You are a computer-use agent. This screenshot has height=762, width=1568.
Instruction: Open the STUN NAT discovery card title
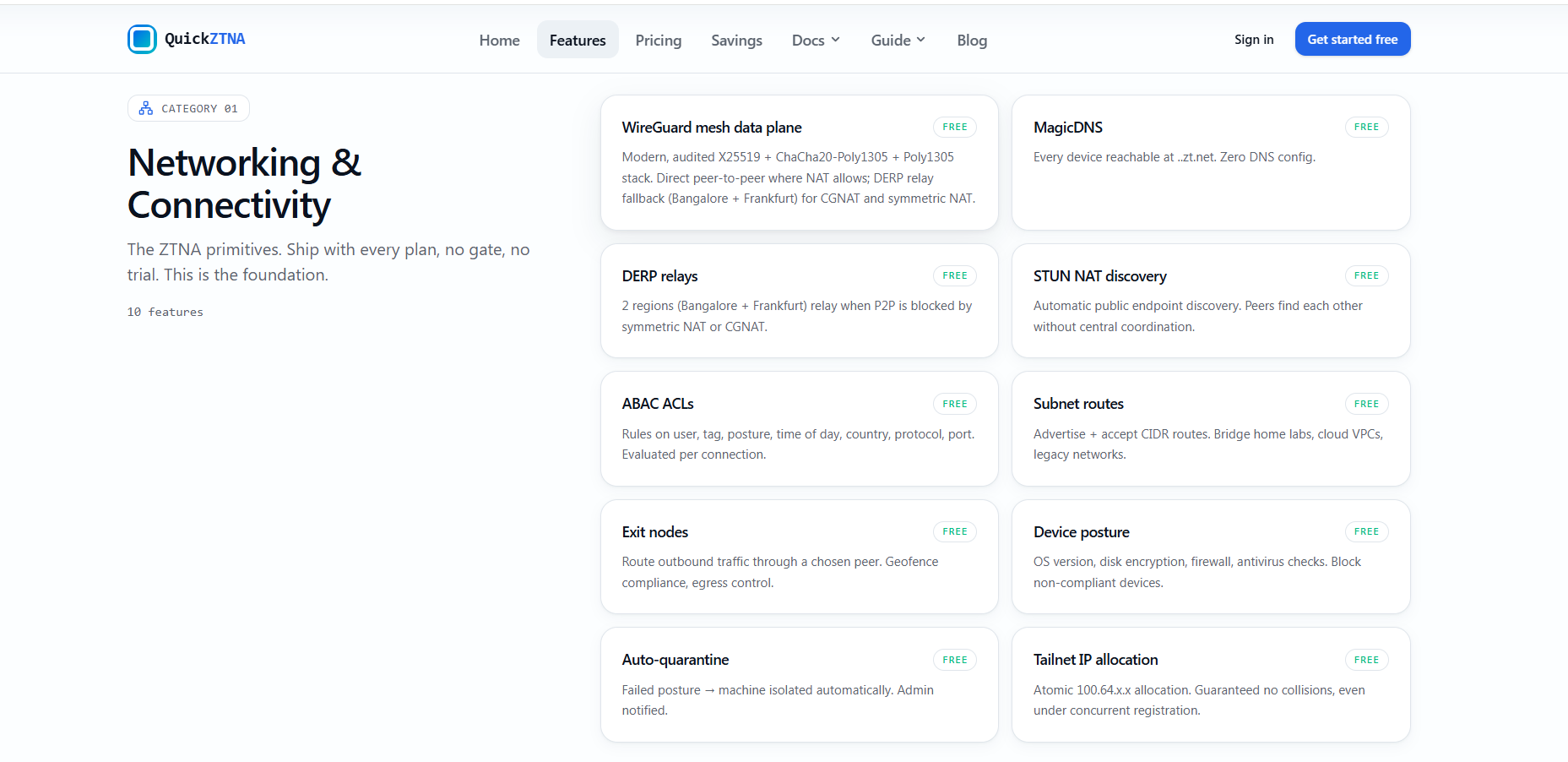(x=1100, y=276)
